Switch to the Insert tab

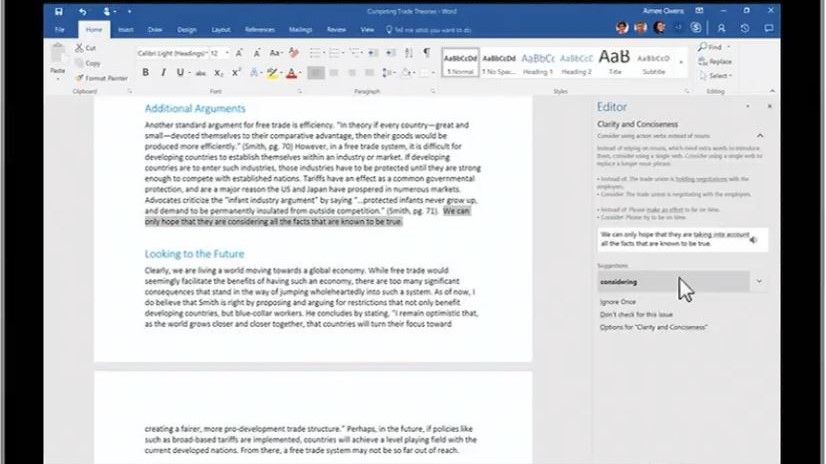pos(125,29)
